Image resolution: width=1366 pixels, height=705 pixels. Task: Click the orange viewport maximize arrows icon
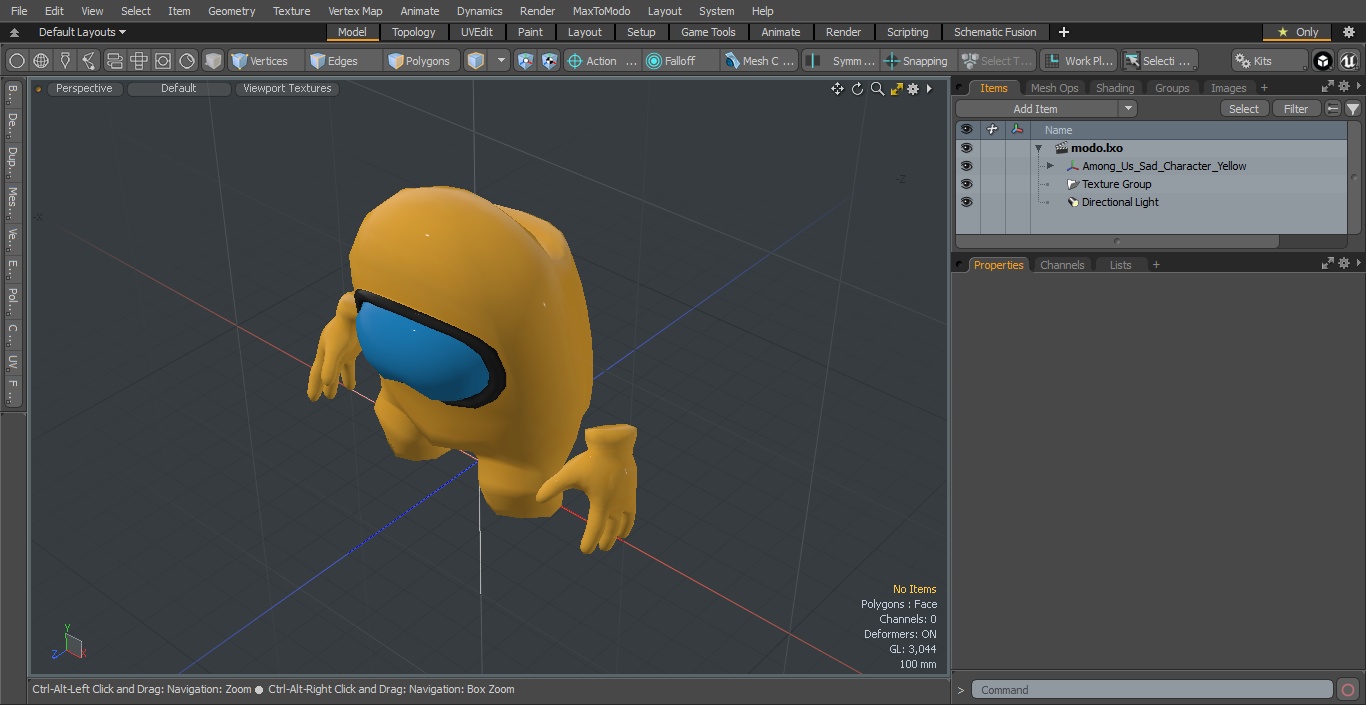(x=897, y=89)
